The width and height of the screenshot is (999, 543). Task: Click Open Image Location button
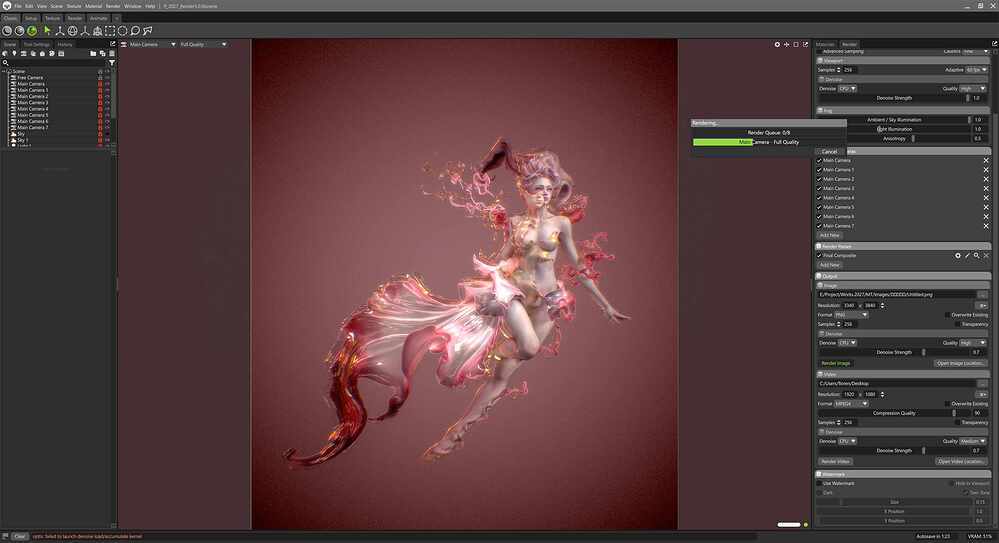click(960, 363)
